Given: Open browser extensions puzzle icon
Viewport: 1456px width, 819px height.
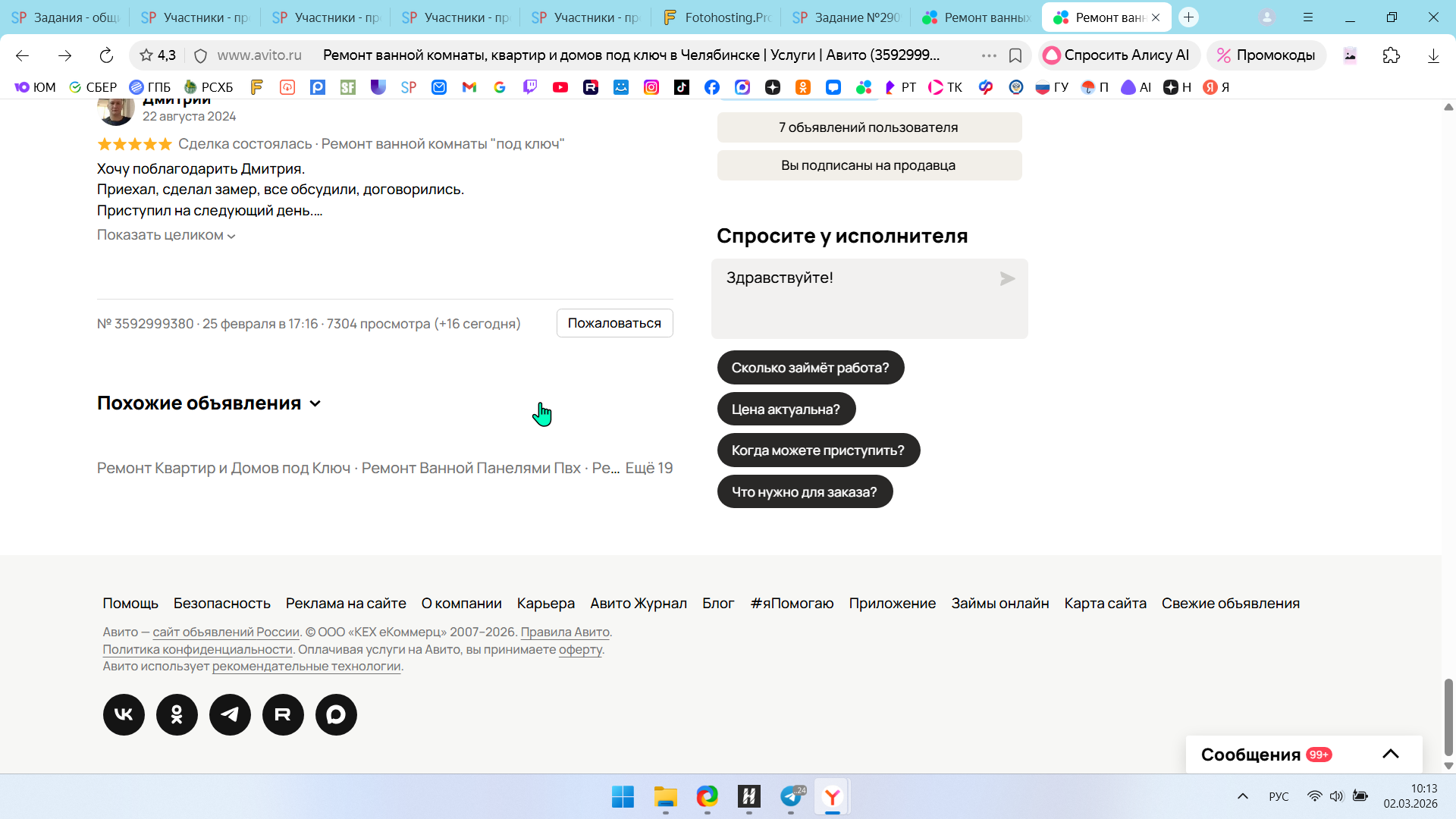Looking at the screenshot, I should point(1391,55).
